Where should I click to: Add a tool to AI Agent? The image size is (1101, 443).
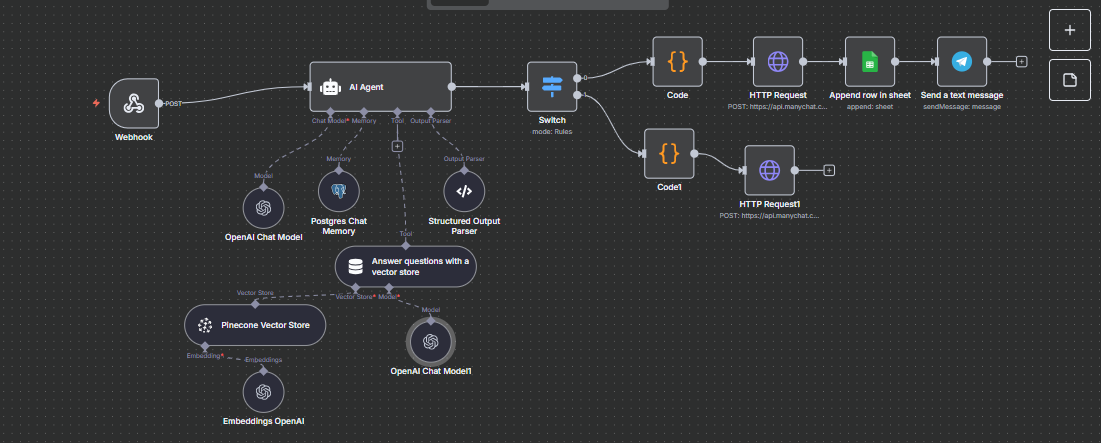(397, 146)
